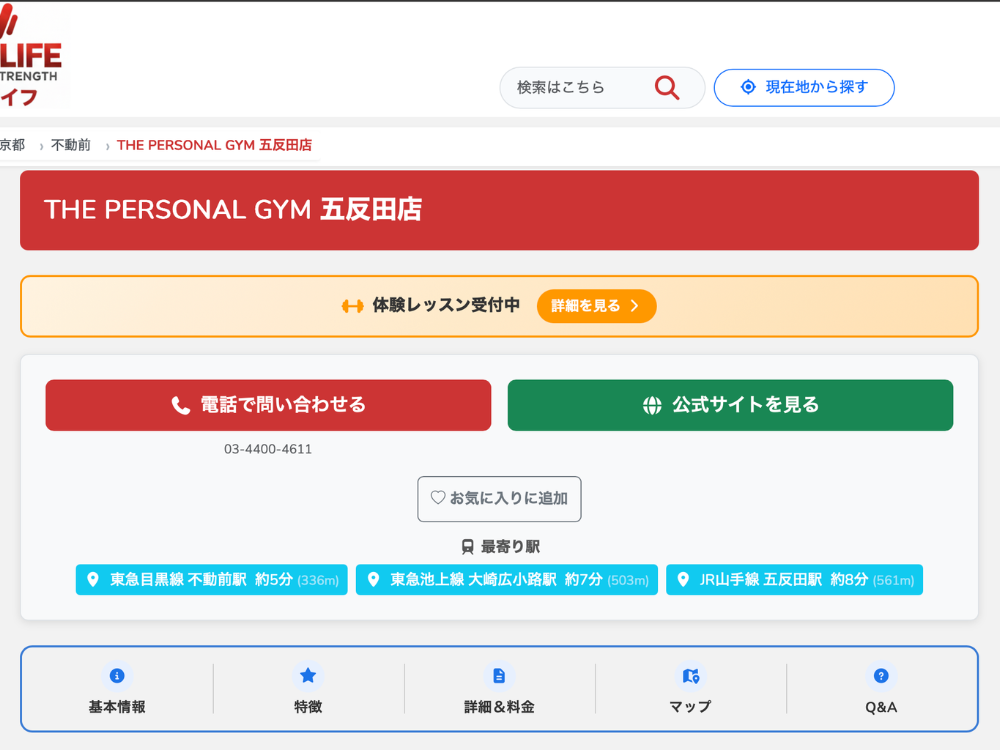
Task: Click map pin on 五反田駅 tag
Action: tap(683, 579)
